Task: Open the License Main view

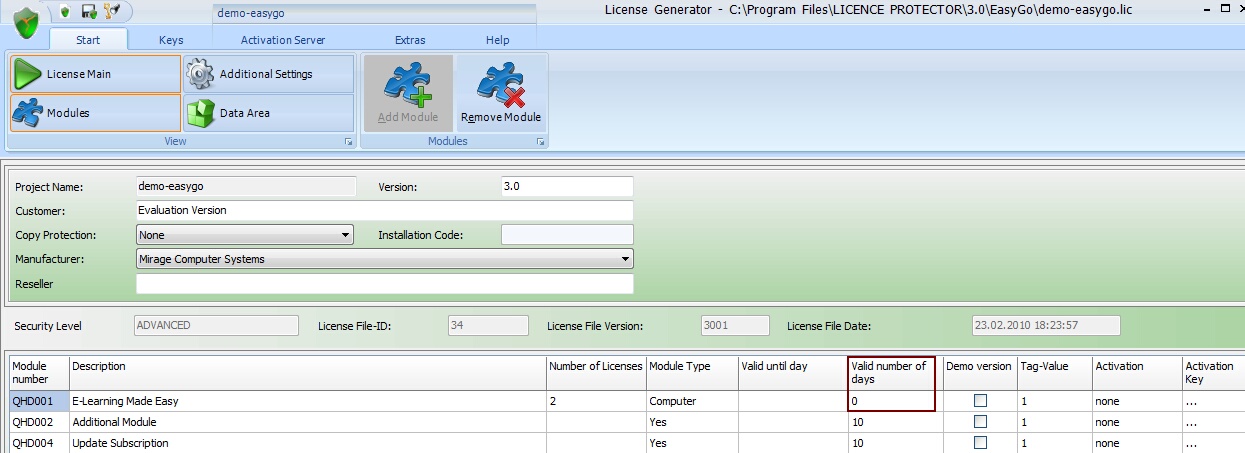Action: (96, 74)
